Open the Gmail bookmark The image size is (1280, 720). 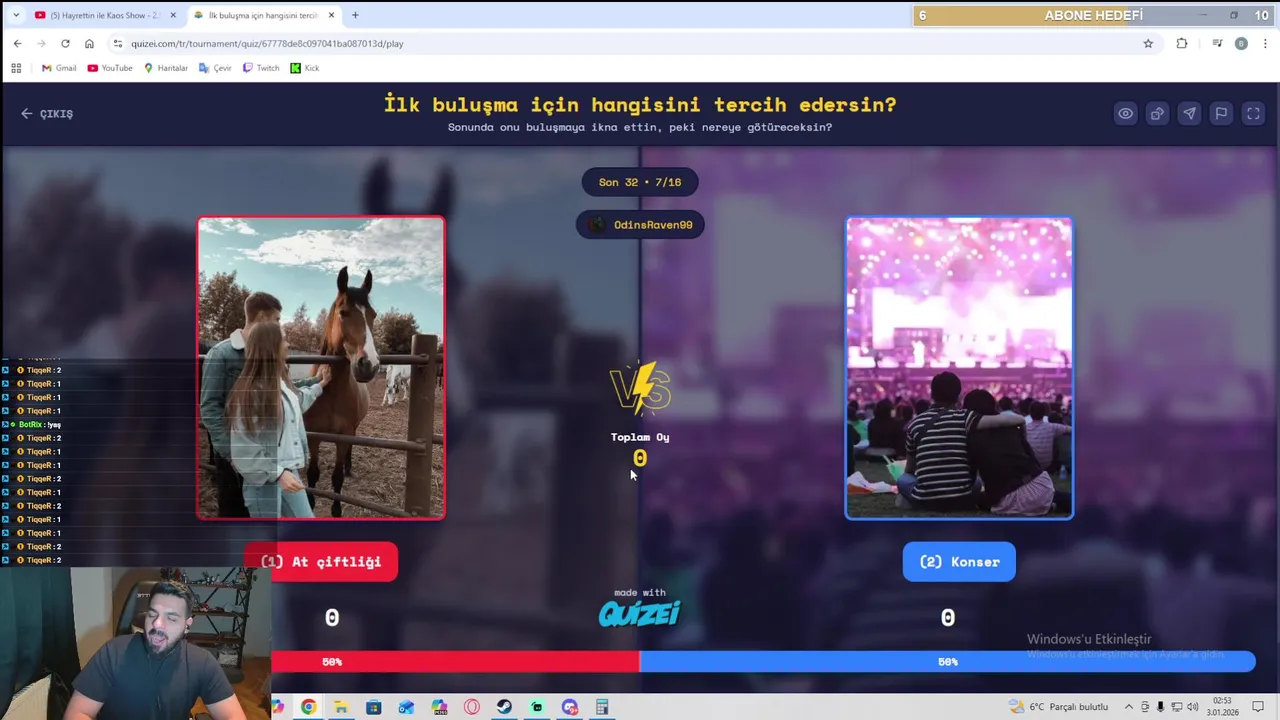pyautogui.click(x=59, y=68)
